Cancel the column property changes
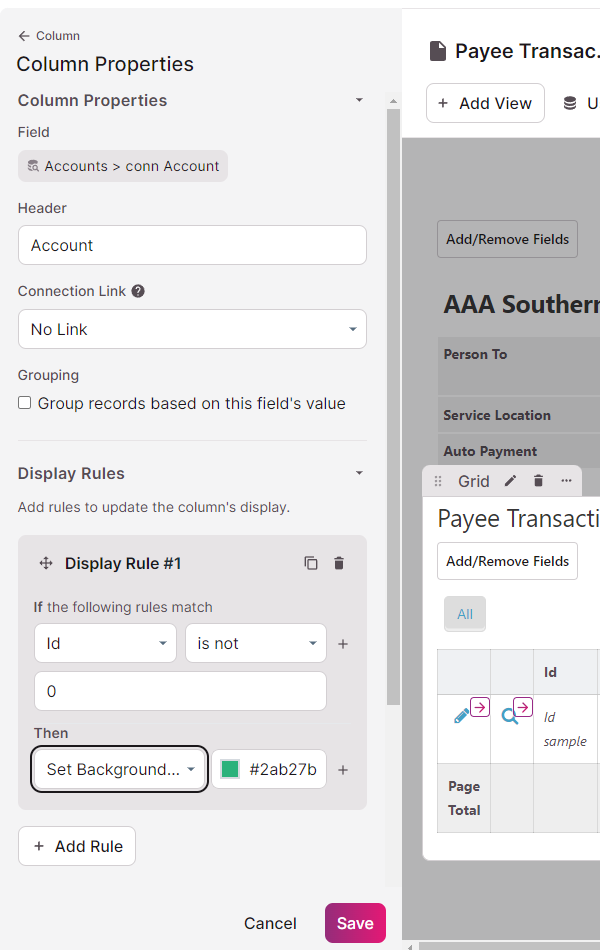 (x=270, y=923)
